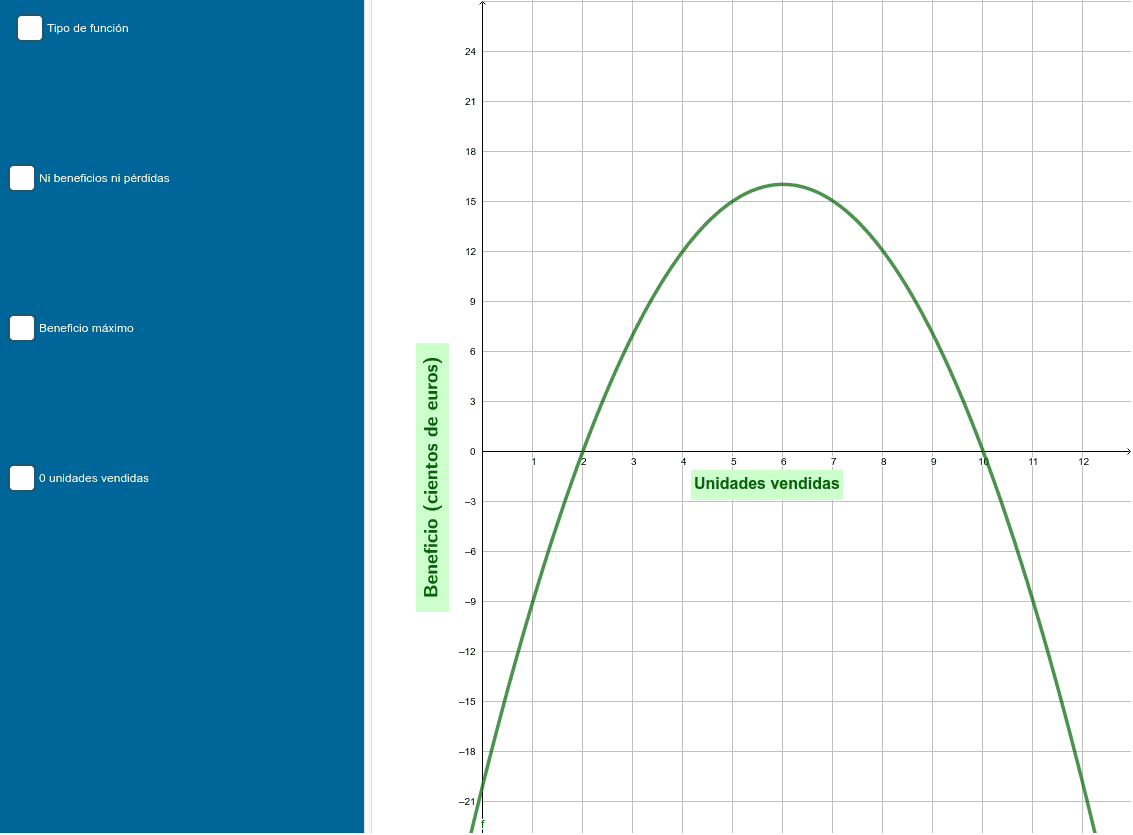Image resolution: width=1133 pixels, height=835 pixels.
Task: Click the y-axis tick label −21
Action: (x=468, y=802)
